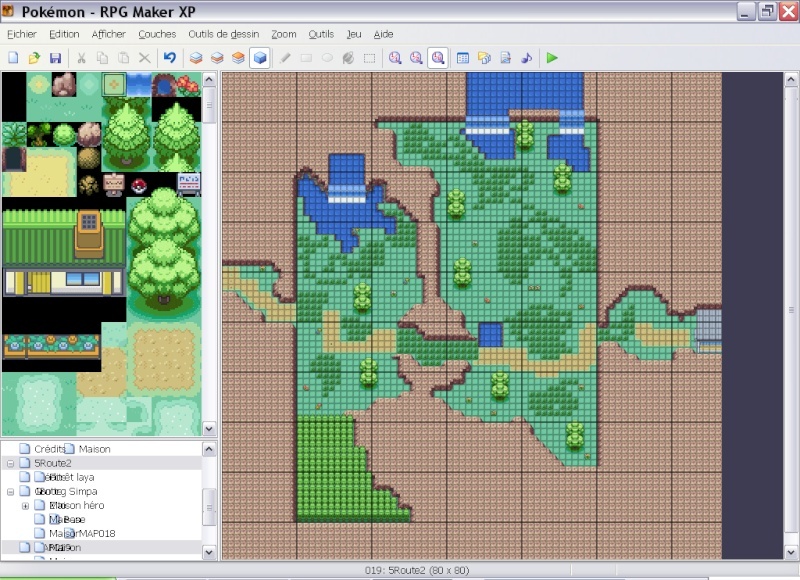Image resolution: width=800 pixels, height=580 pixels.
Task: Pick the wooden signpost tile in the tileset
Action: tap(114, 185)
